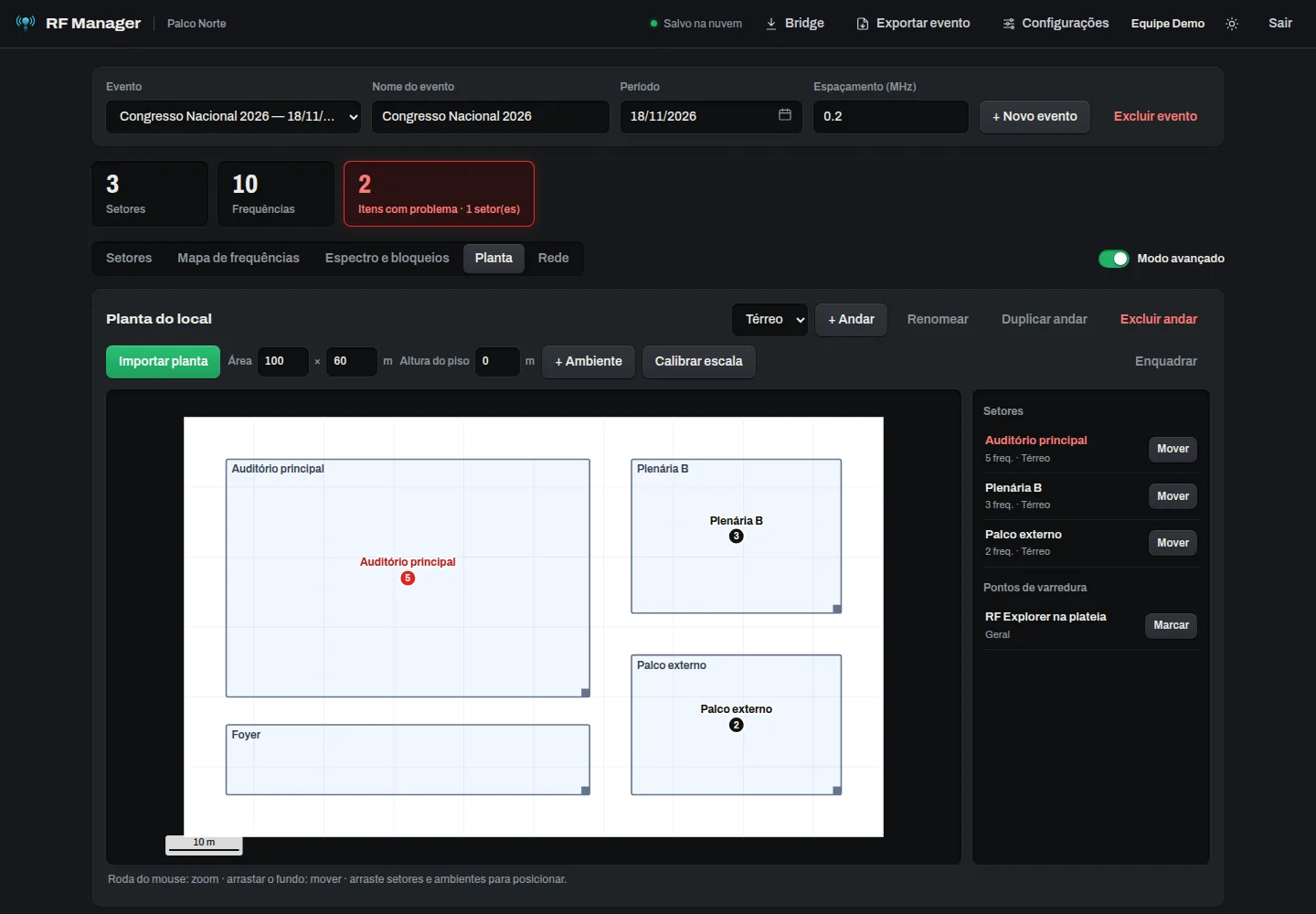Viewport: 1316px width, 914px height.
Task: Click Mover for Auditório principal
Action: coord(1173,450)
